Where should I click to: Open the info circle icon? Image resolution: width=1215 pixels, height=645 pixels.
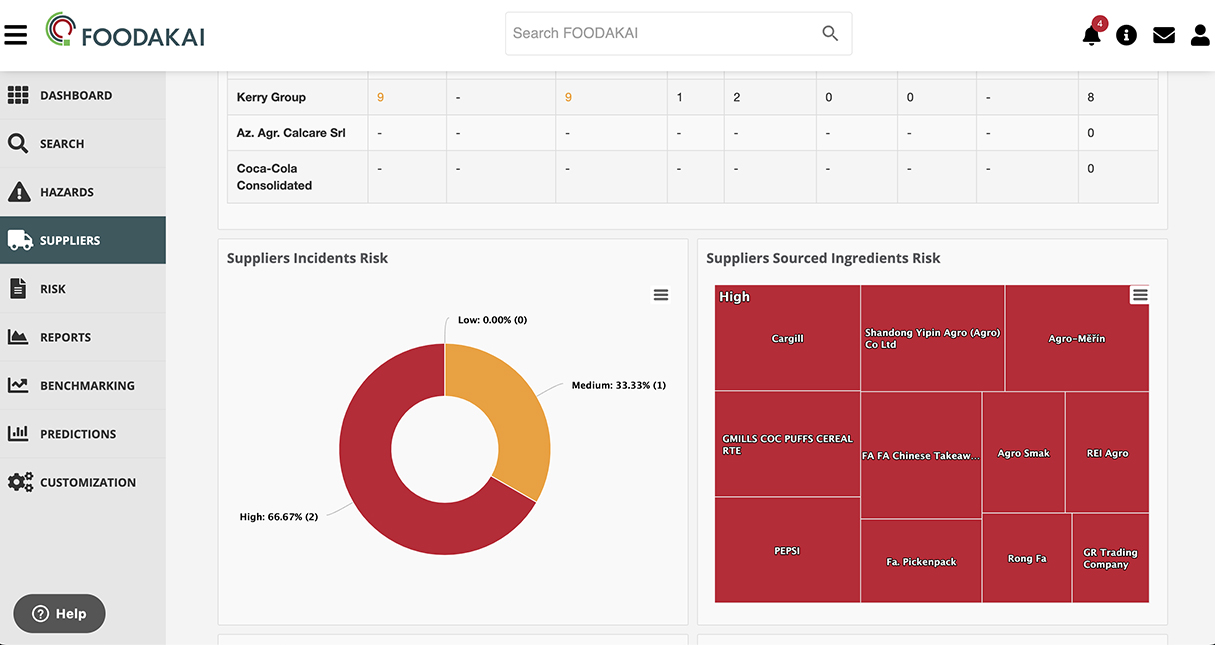pos(1127,35)
